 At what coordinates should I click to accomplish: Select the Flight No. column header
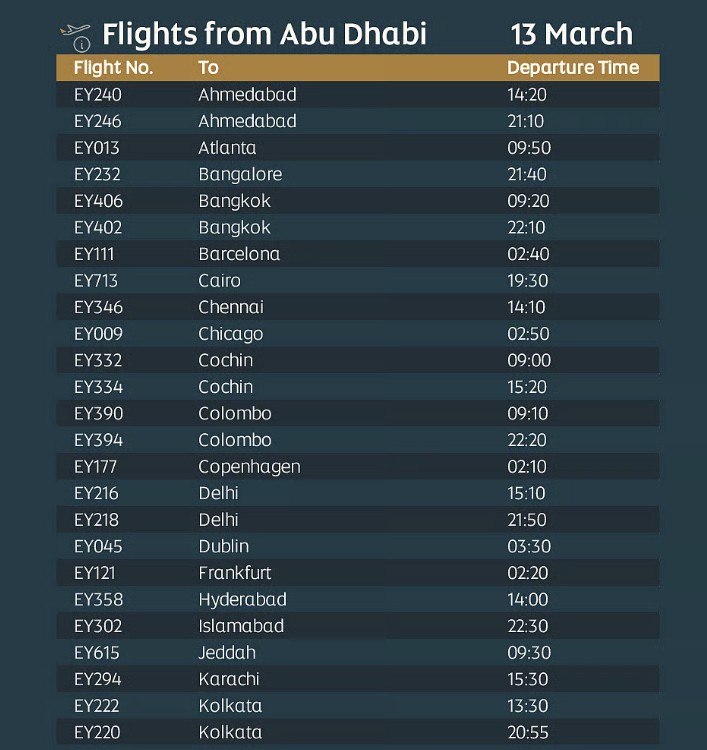(x=113, y=67)
